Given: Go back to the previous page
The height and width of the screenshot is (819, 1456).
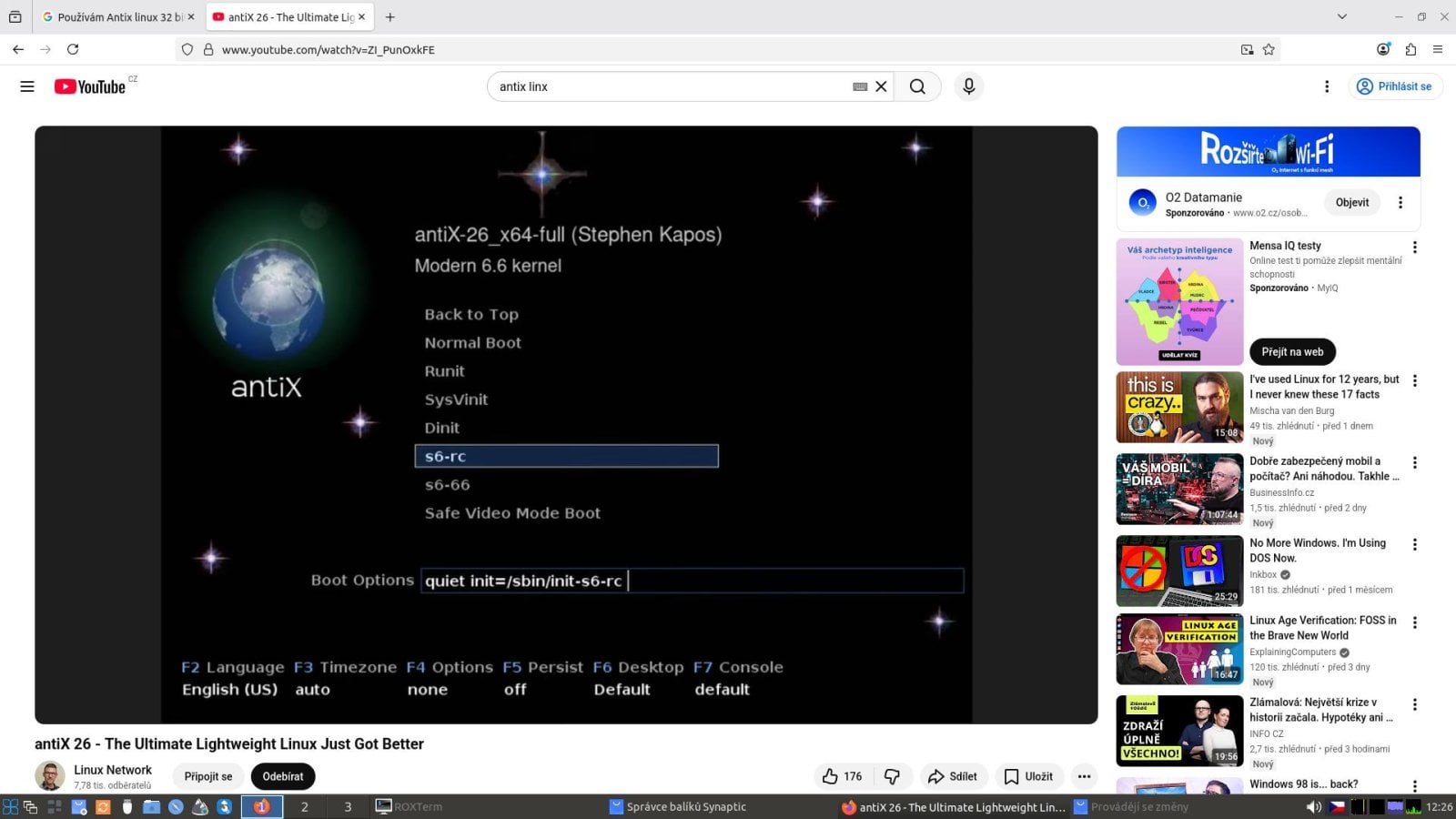Looking at the screenshot, I should click(18, 49).
